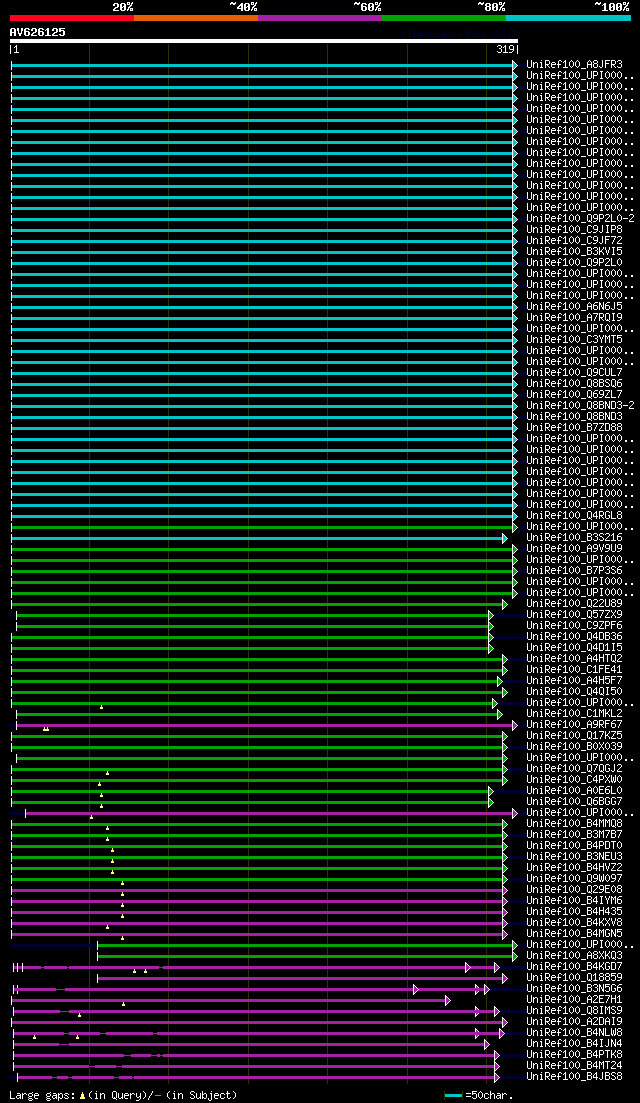This screenshot has height=1103, width=640.
Task: Select the UniRef100_B4KGD7 label
Action: 574,967
